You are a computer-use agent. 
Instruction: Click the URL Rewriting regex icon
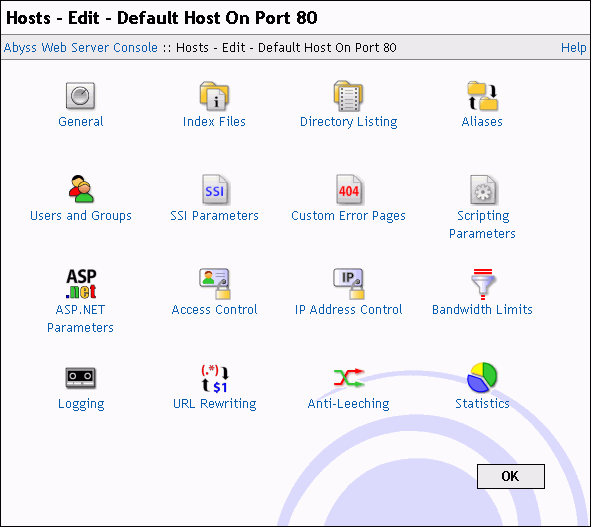[214, 378]
